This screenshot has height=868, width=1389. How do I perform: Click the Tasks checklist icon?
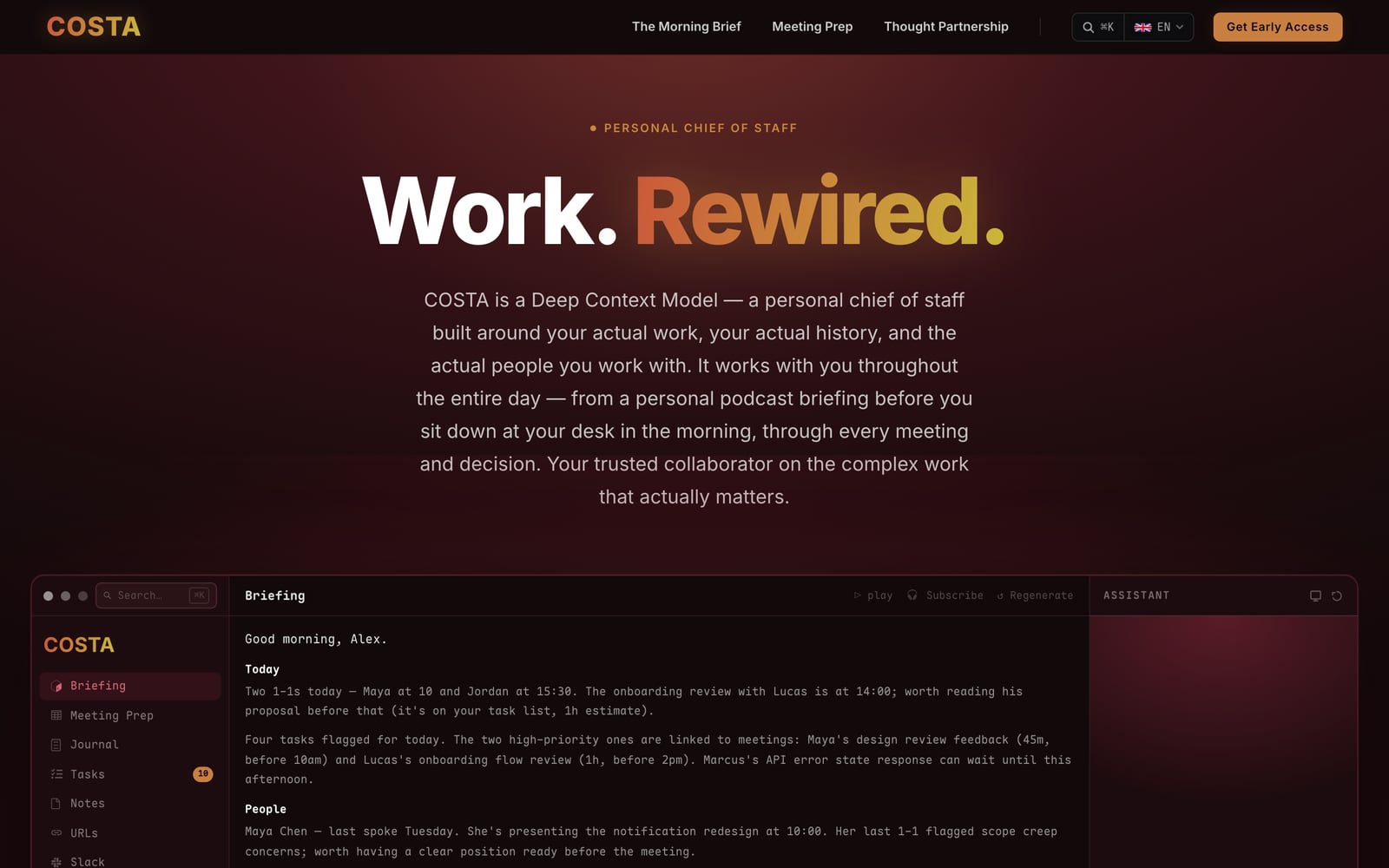[56, 774]
